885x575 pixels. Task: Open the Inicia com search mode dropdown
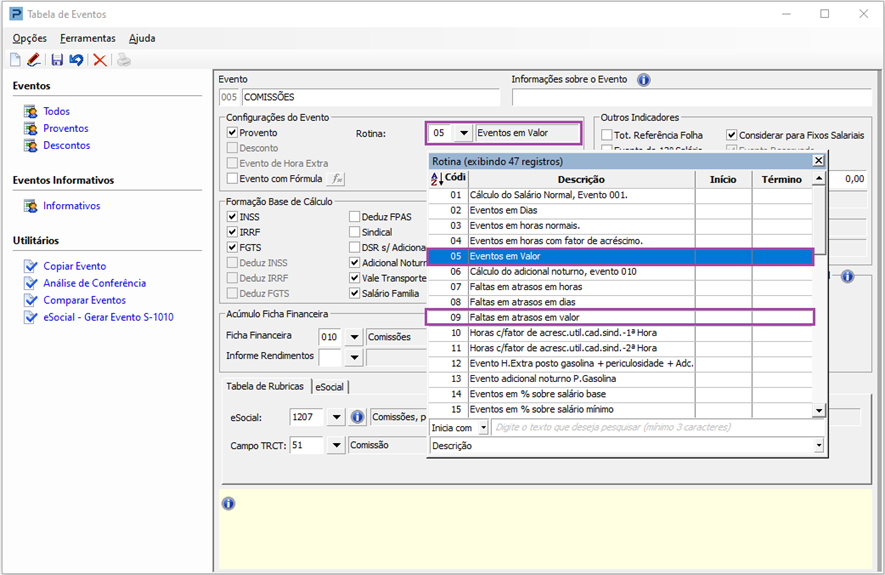point(484,428)
